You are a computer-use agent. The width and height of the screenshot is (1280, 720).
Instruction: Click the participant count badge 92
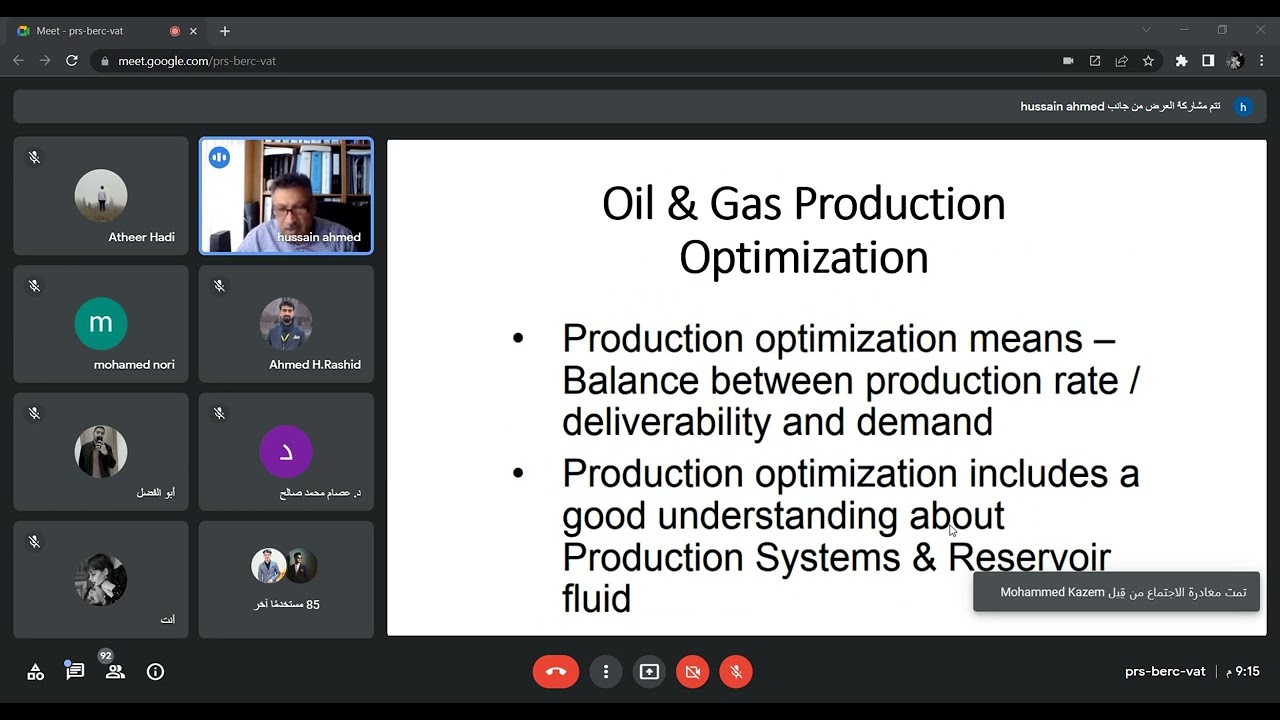pyautogui.click(x=106, y=656)
